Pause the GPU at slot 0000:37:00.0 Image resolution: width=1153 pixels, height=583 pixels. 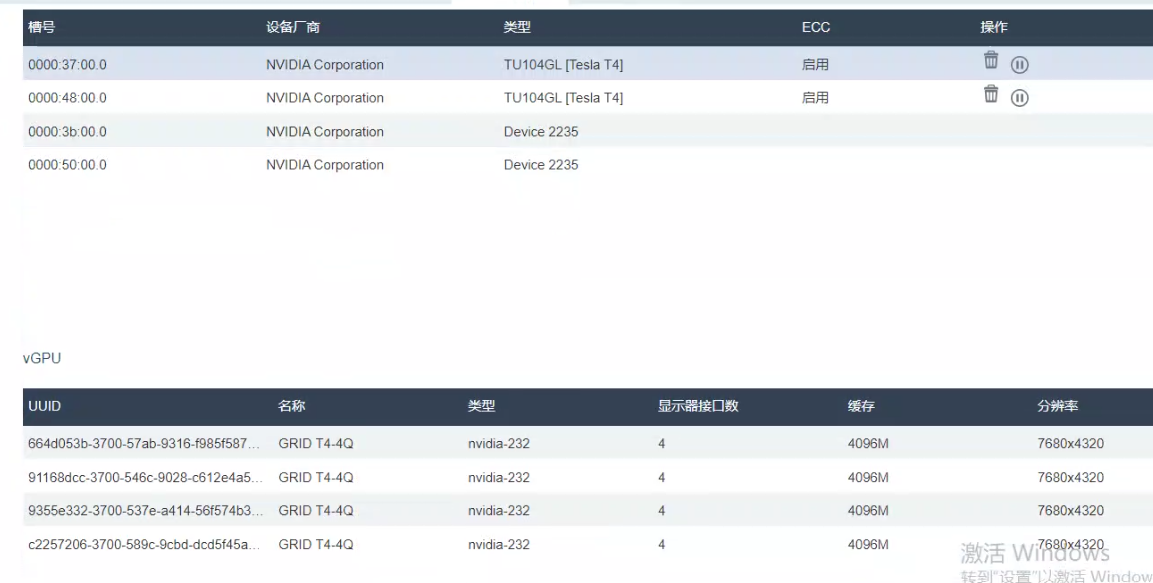(x=1019, y=65)
